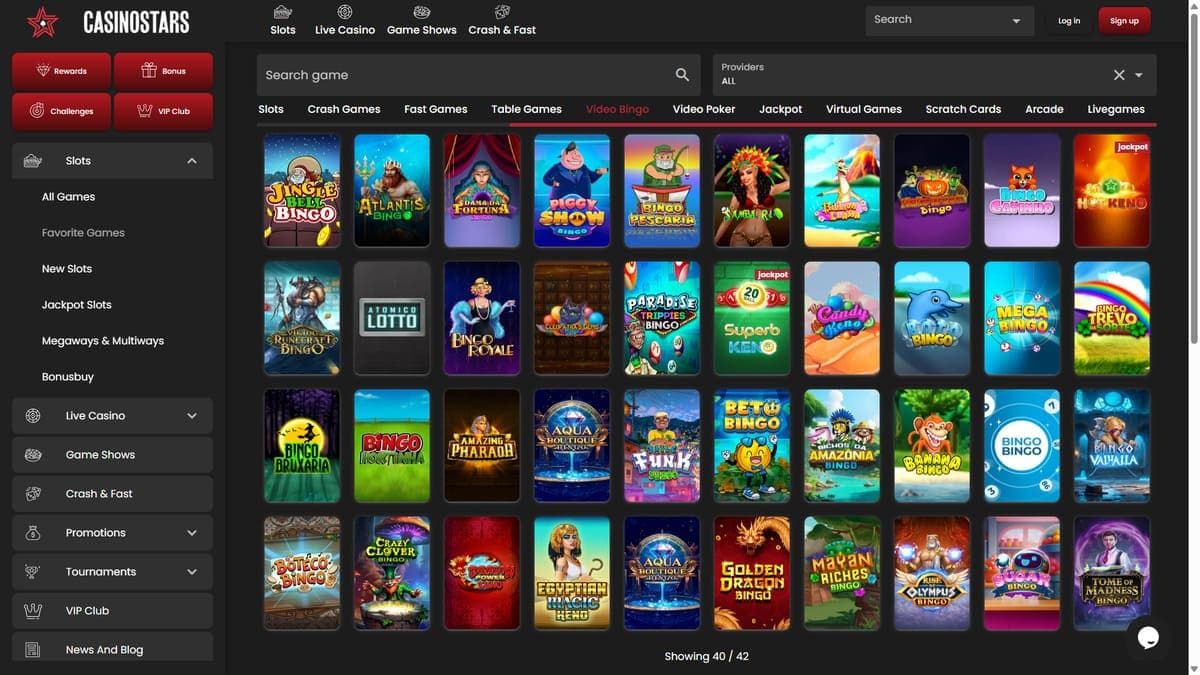Switch to the Crash Games tab
This screenshot has height=675, width=1200.
[344, 109]
